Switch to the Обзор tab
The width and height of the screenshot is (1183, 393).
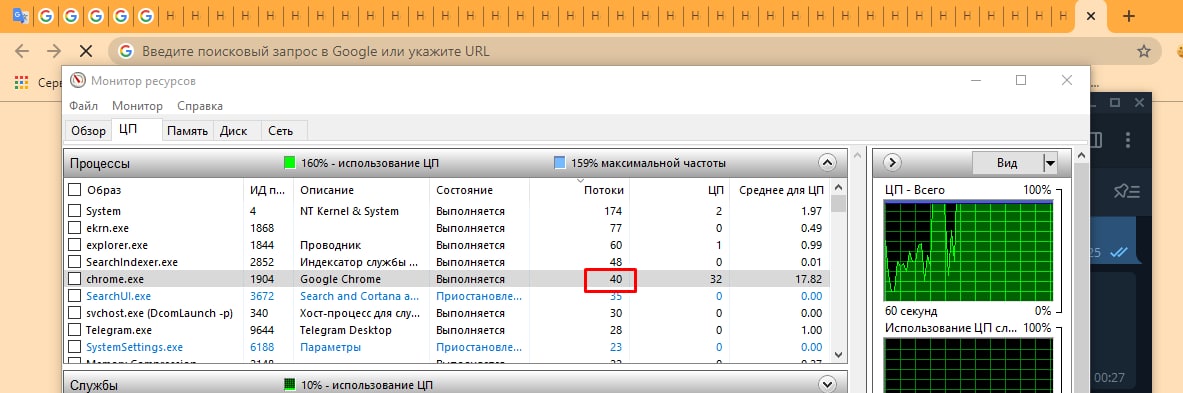click(88, 130)
